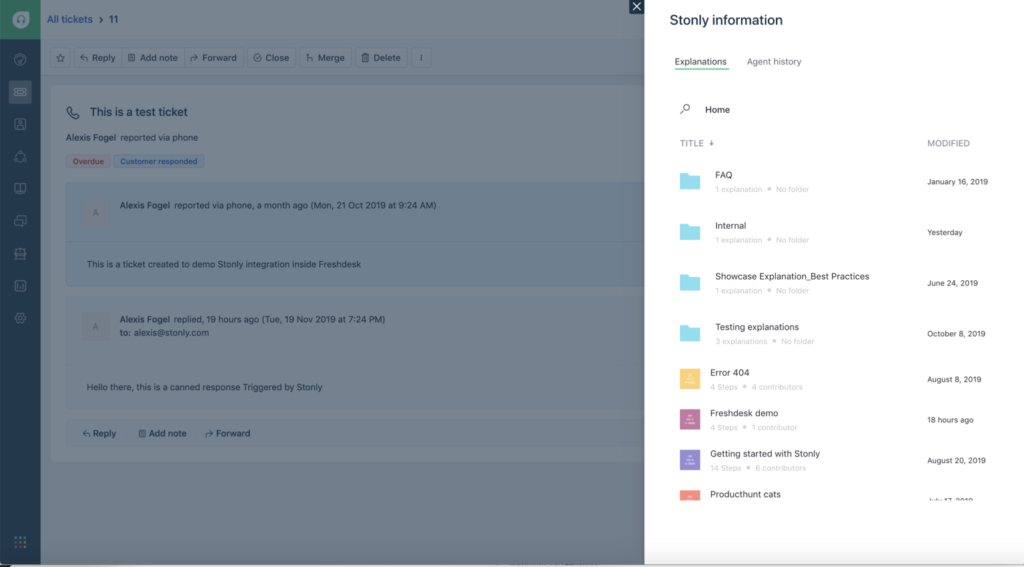Image resolution: width=1024 pixels, height=567 pixels.
Task: Click the Delete ticket button
Action: (x=381, y=57)
